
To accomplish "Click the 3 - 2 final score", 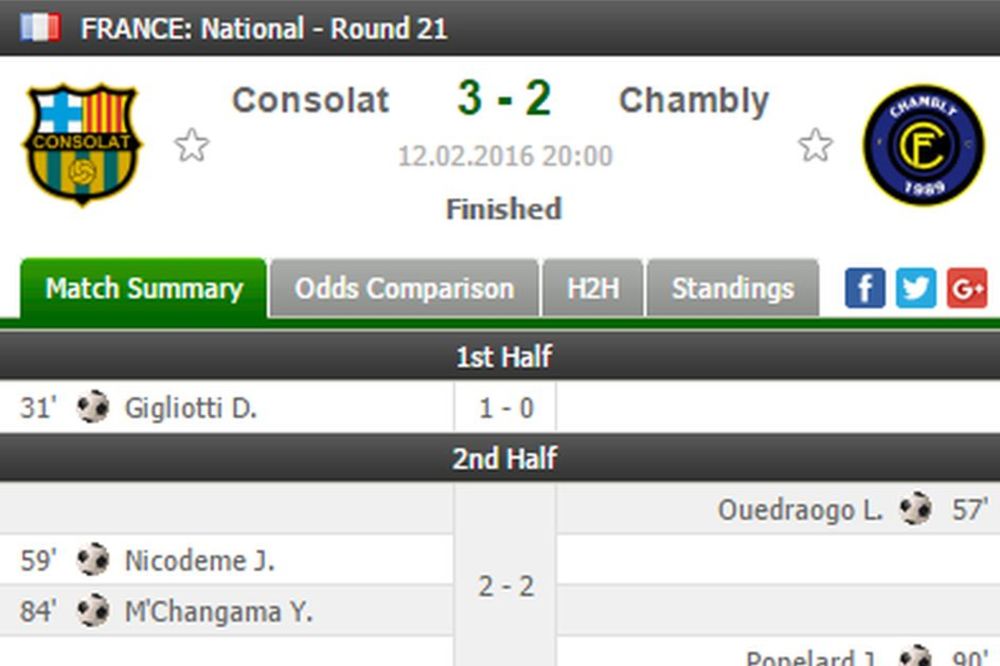I will 504,99.
